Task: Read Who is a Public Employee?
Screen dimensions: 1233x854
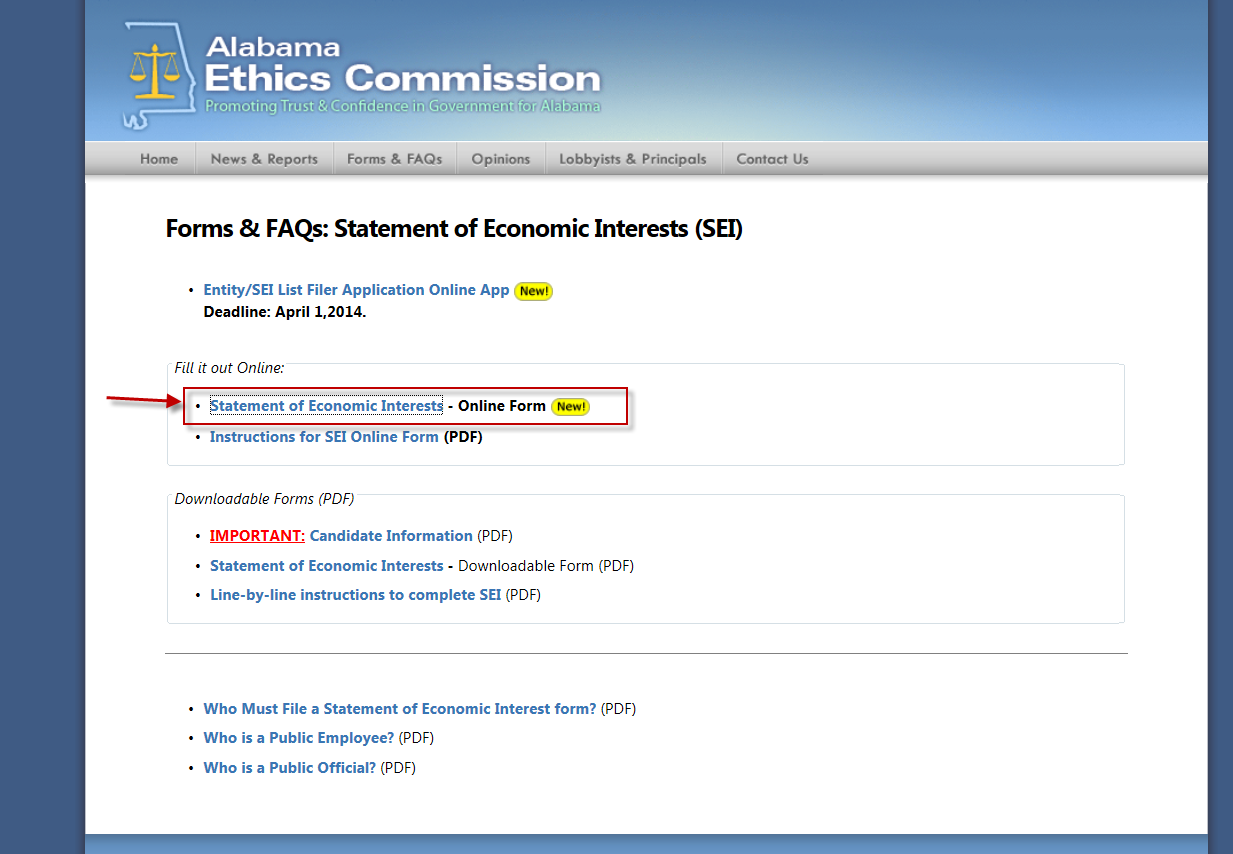Action: [298, 738]
